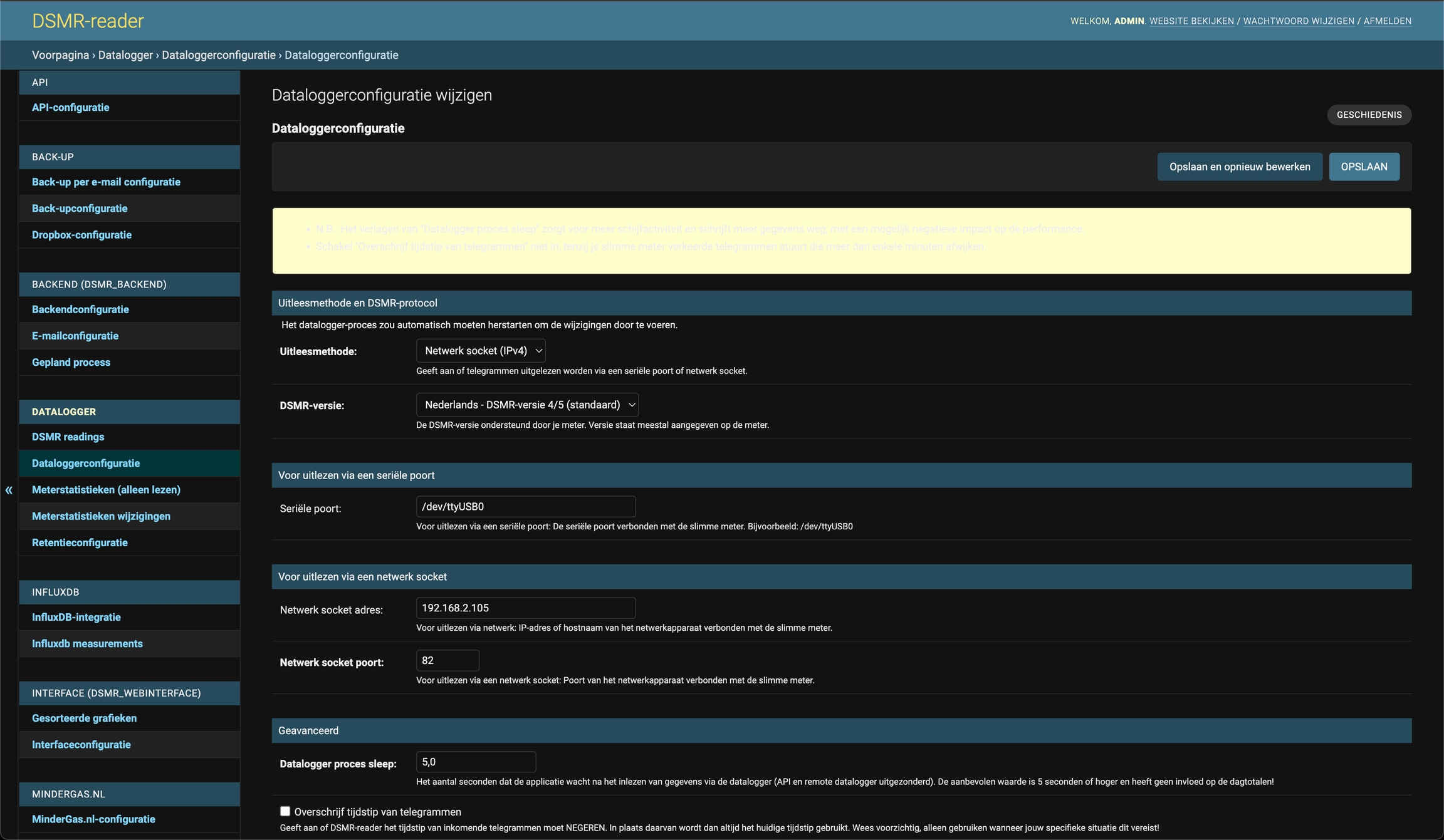Focus the Netwerk socket adres field
This screenshot has height=840, width=1444.
point(525,608)
